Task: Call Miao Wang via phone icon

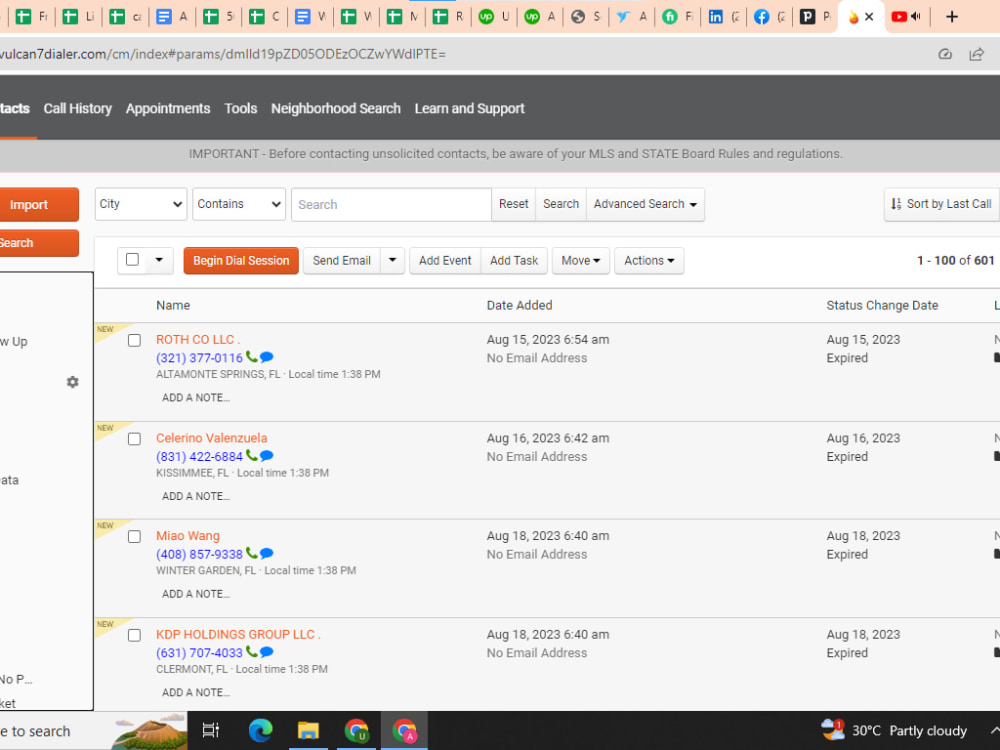Action: [x=251, y=553]
